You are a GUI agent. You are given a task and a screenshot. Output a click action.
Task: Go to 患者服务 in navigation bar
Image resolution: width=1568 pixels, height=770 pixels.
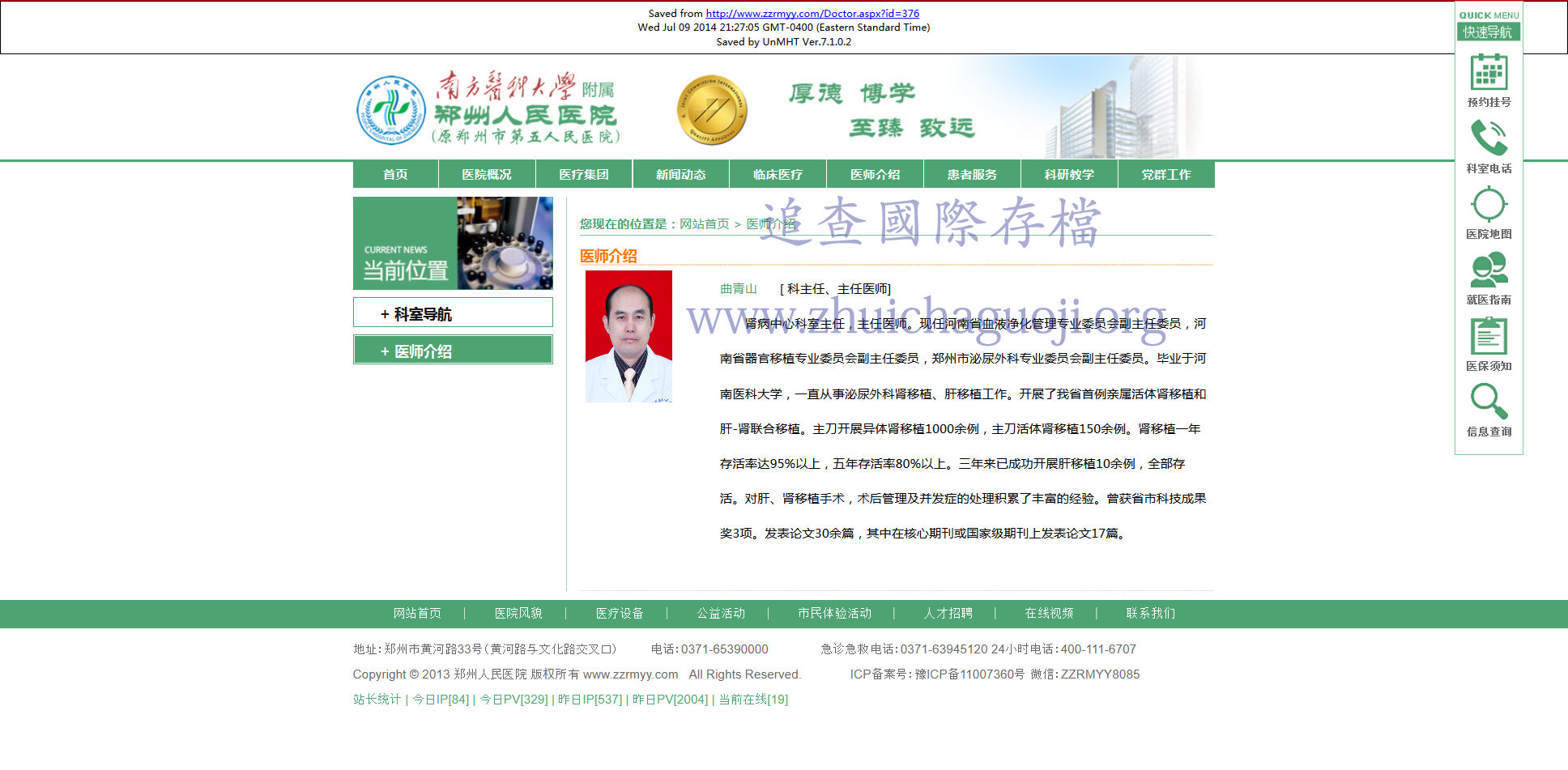pyautogui.click(x=972, y=175)
